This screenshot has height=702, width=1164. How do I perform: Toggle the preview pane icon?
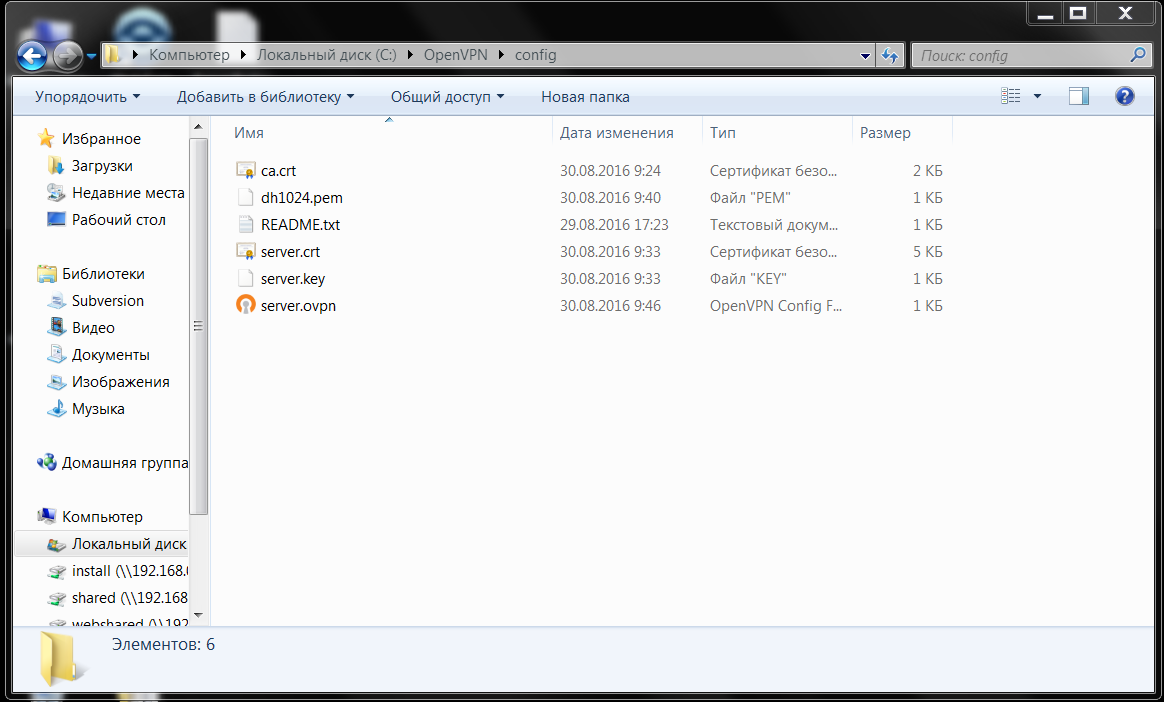1078,96
